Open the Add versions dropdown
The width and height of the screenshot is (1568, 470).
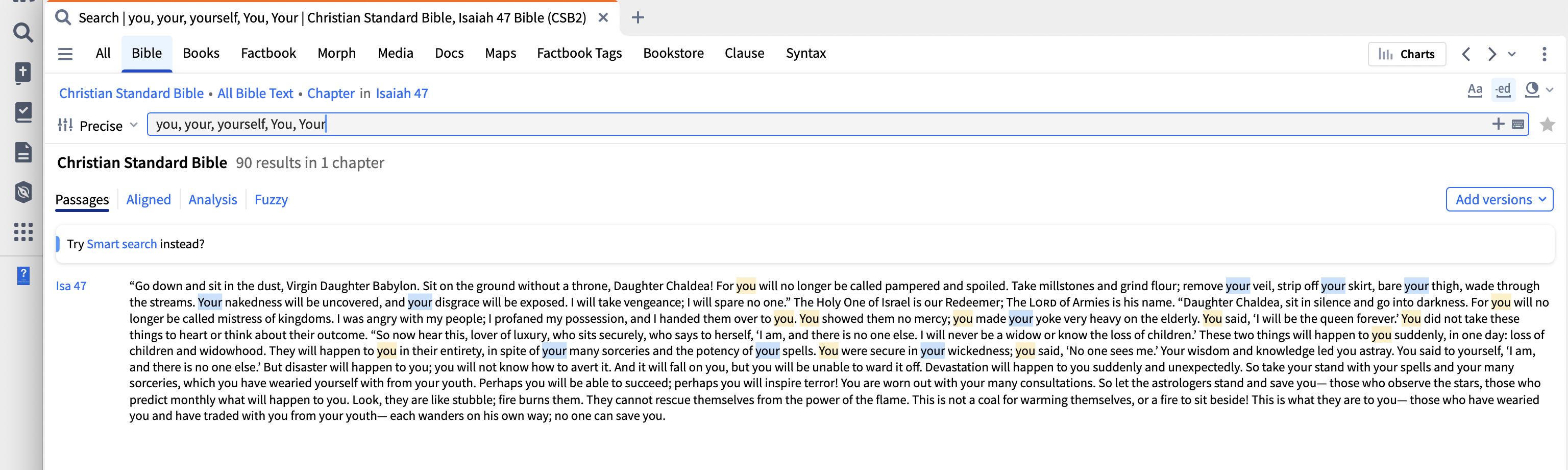click(1499, 199)
